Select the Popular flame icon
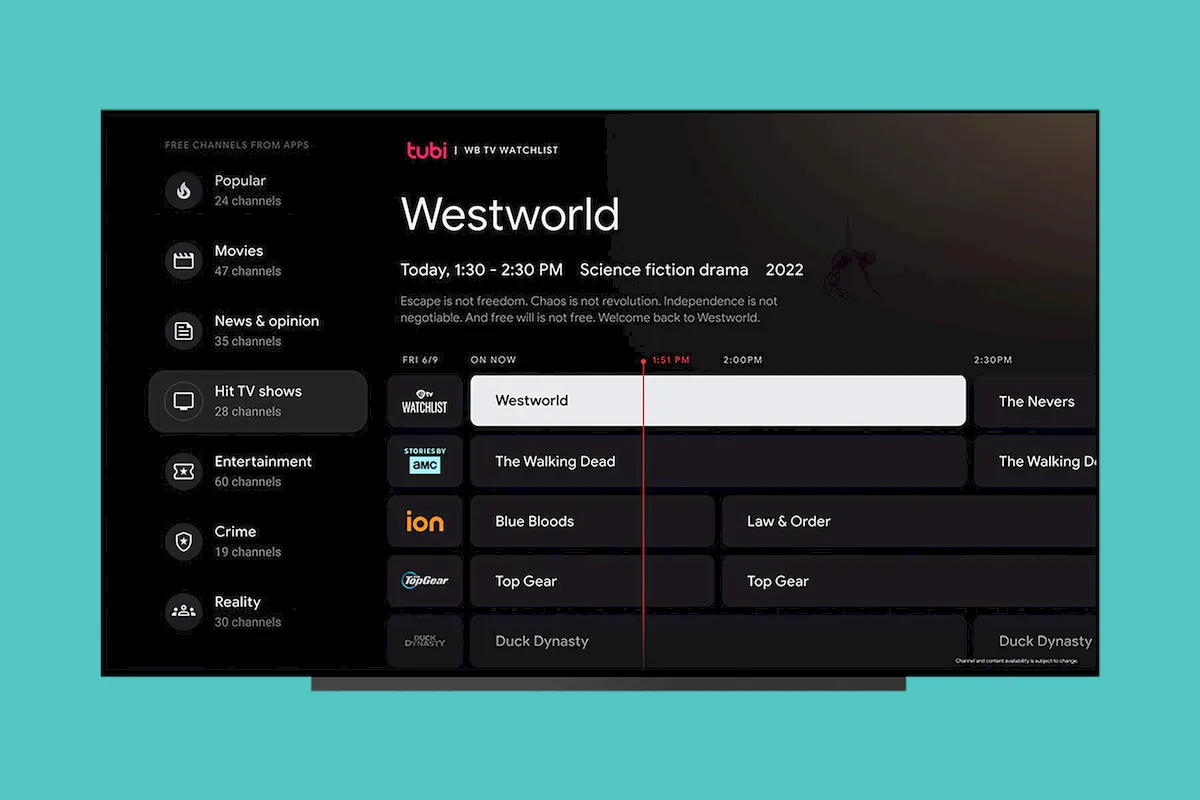 pos(184,190)
